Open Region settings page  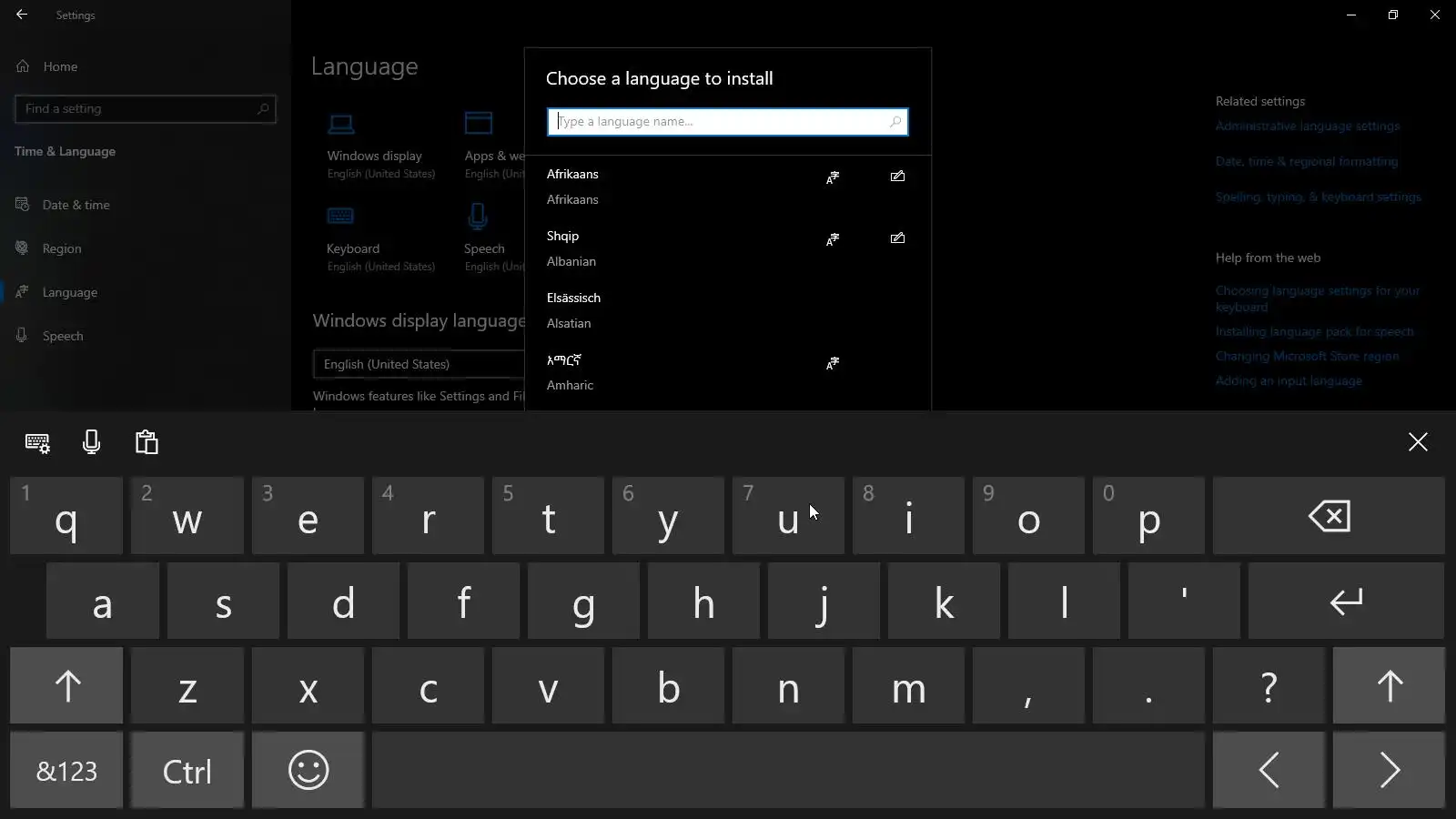coord(146,248)
